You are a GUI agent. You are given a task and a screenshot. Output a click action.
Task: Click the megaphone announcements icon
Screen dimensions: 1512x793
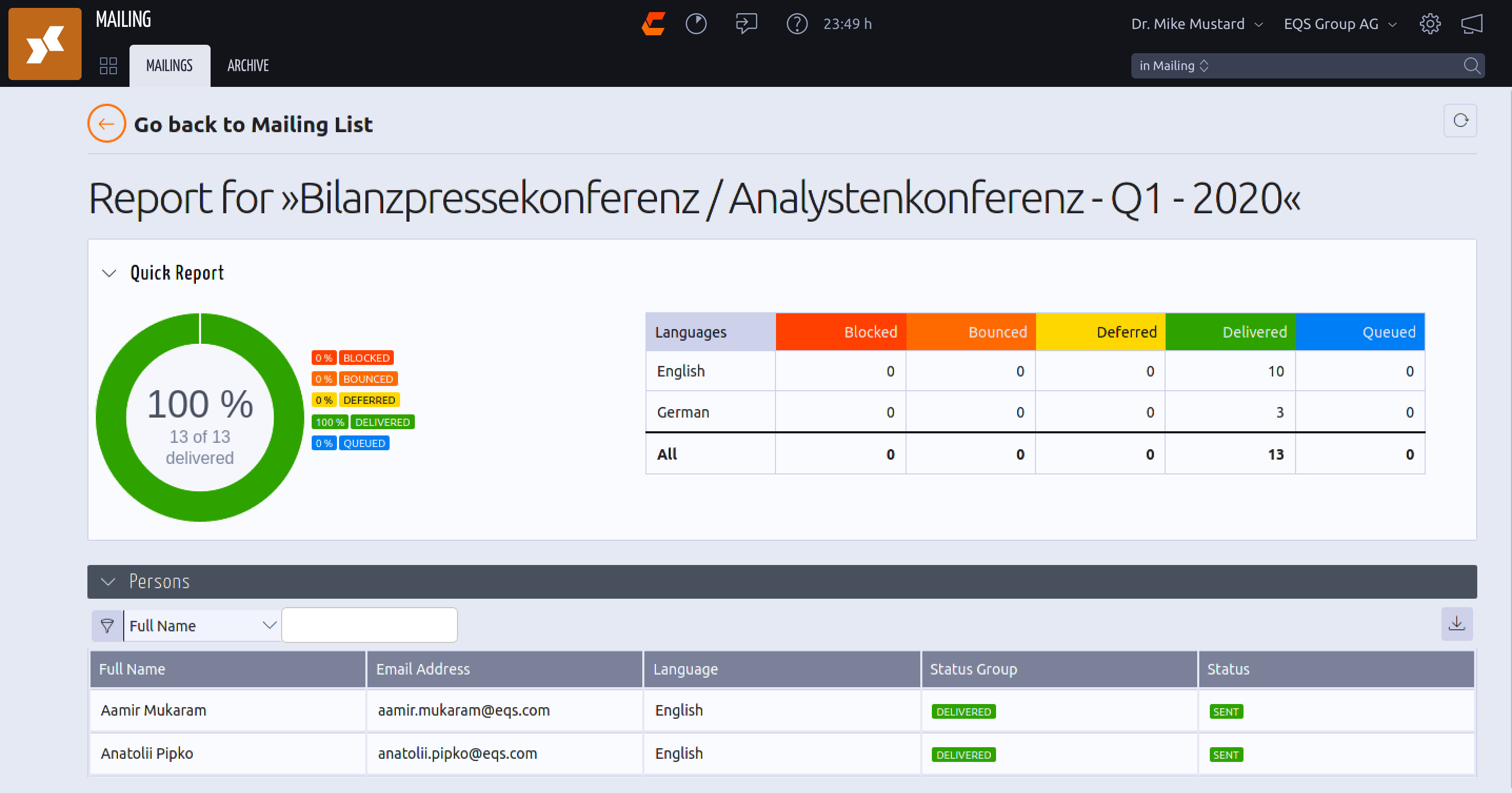pos(1471,24)
